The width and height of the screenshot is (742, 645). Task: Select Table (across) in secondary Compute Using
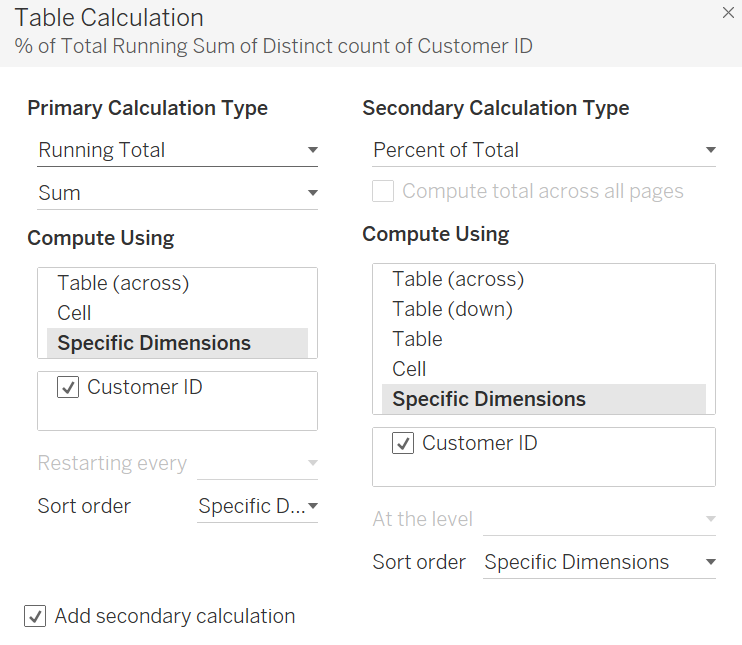(x=458, y=279)
